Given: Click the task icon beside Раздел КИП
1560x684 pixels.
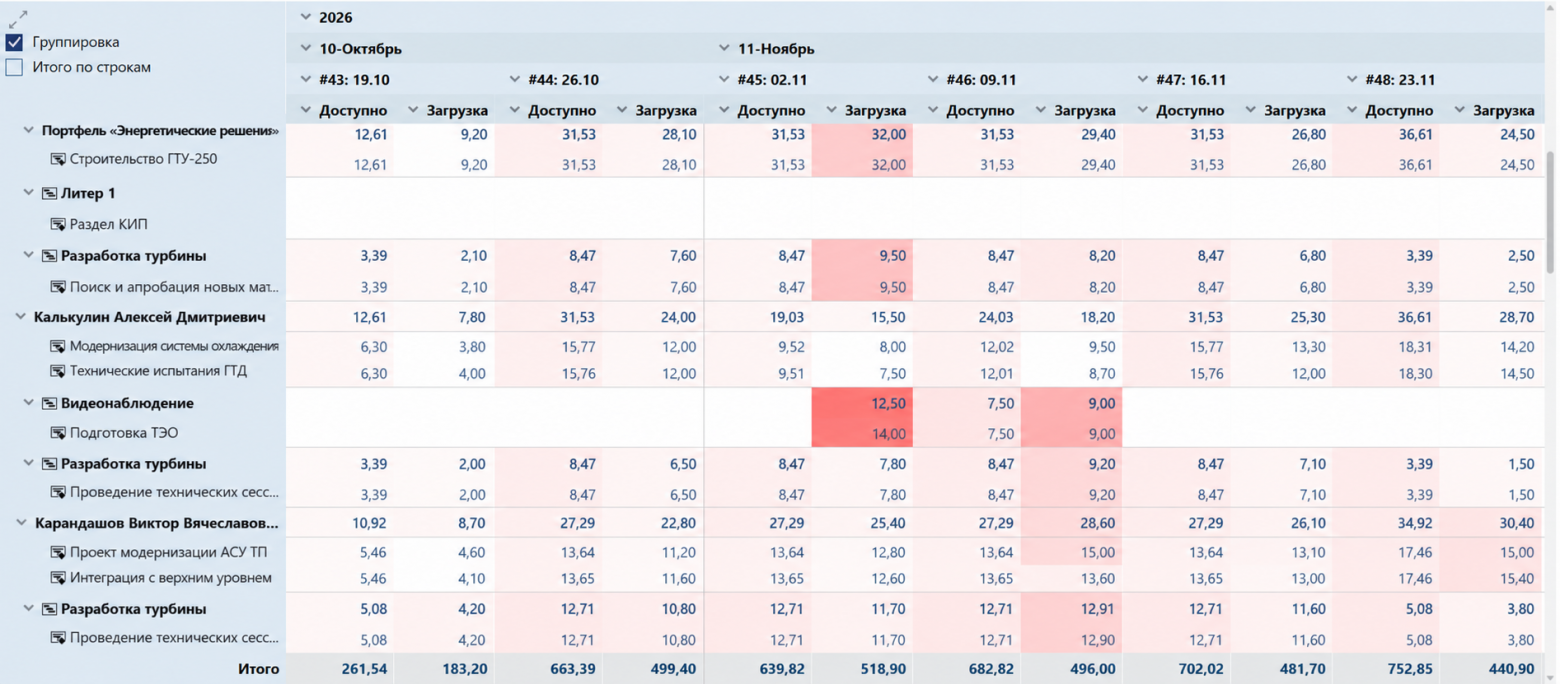Looking at the screenshot, I should tap(58, 225).
